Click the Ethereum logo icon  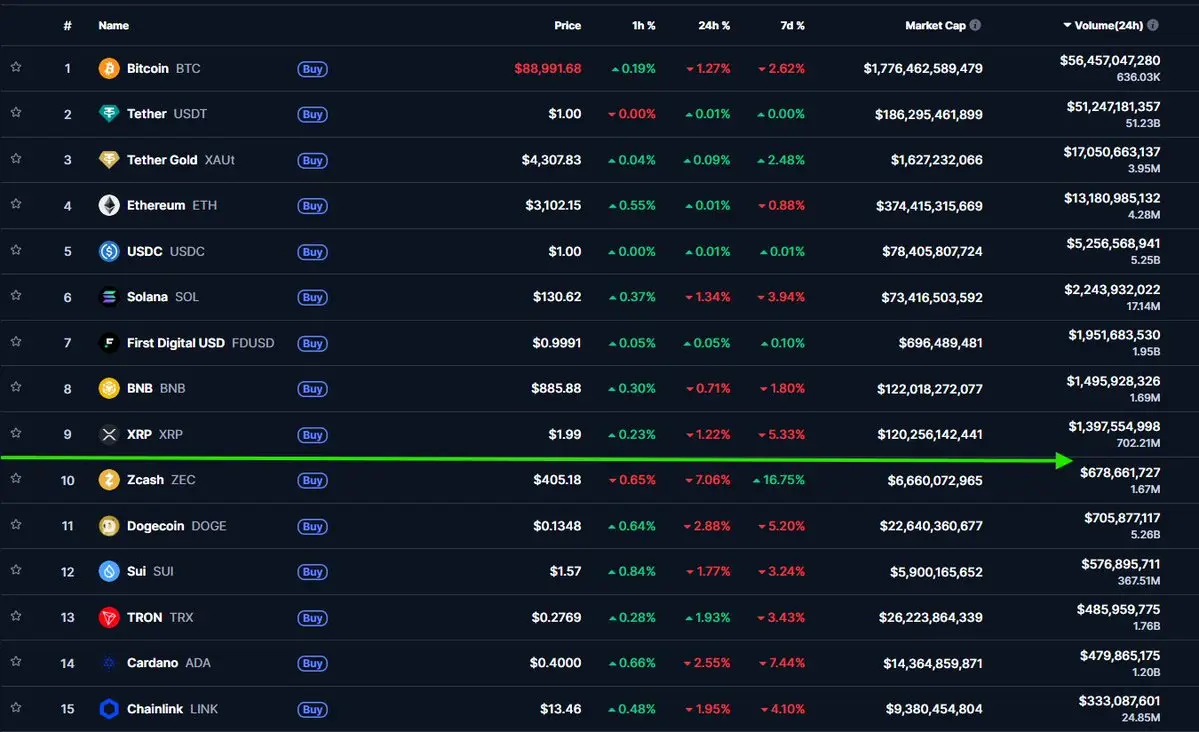click(x=109, y=205)
